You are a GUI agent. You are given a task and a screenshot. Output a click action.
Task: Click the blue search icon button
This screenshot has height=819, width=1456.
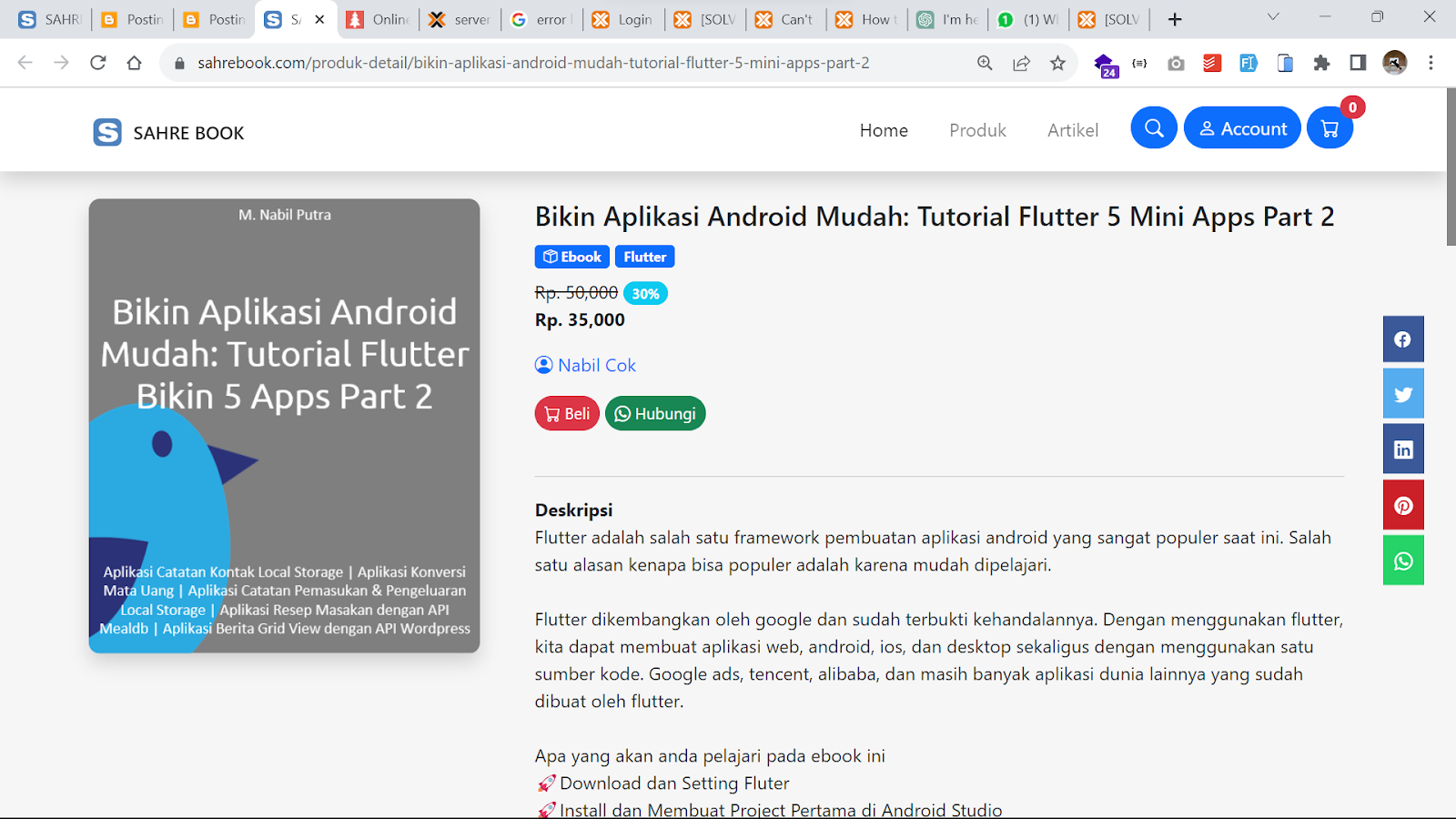[x=1154, y=128]
